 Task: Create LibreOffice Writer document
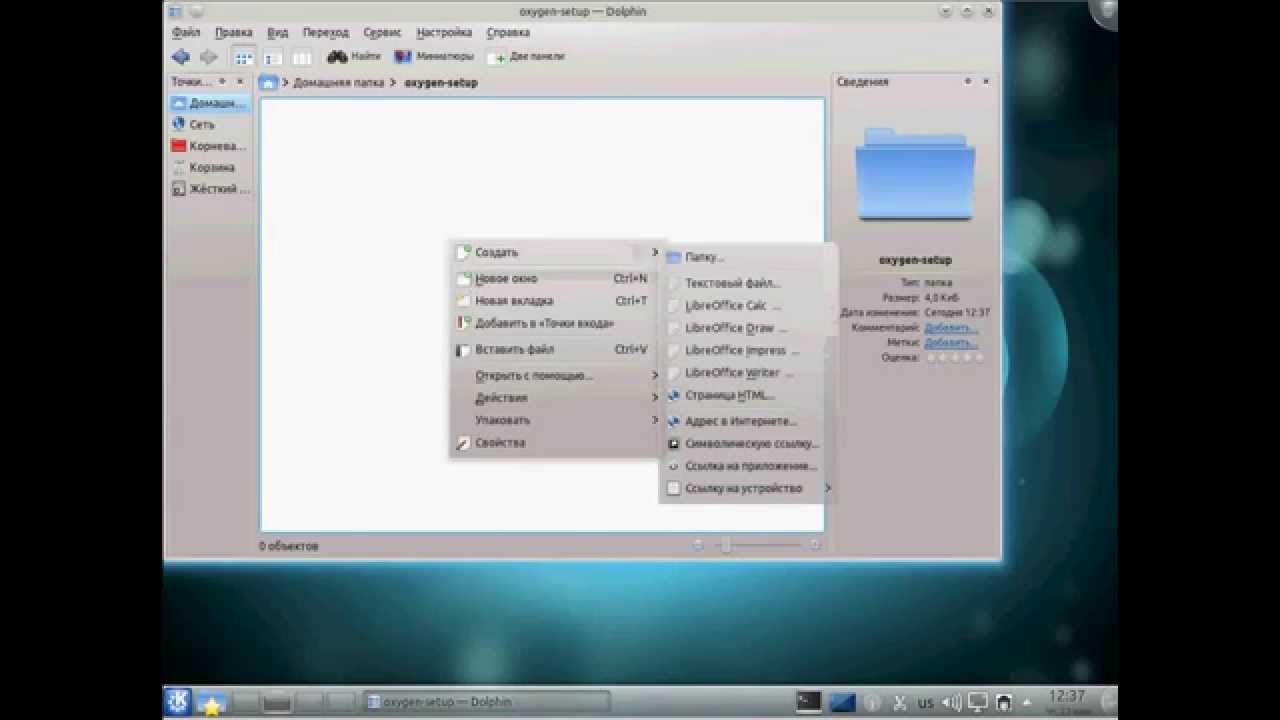pyautogui.click(x=746, y=373)
